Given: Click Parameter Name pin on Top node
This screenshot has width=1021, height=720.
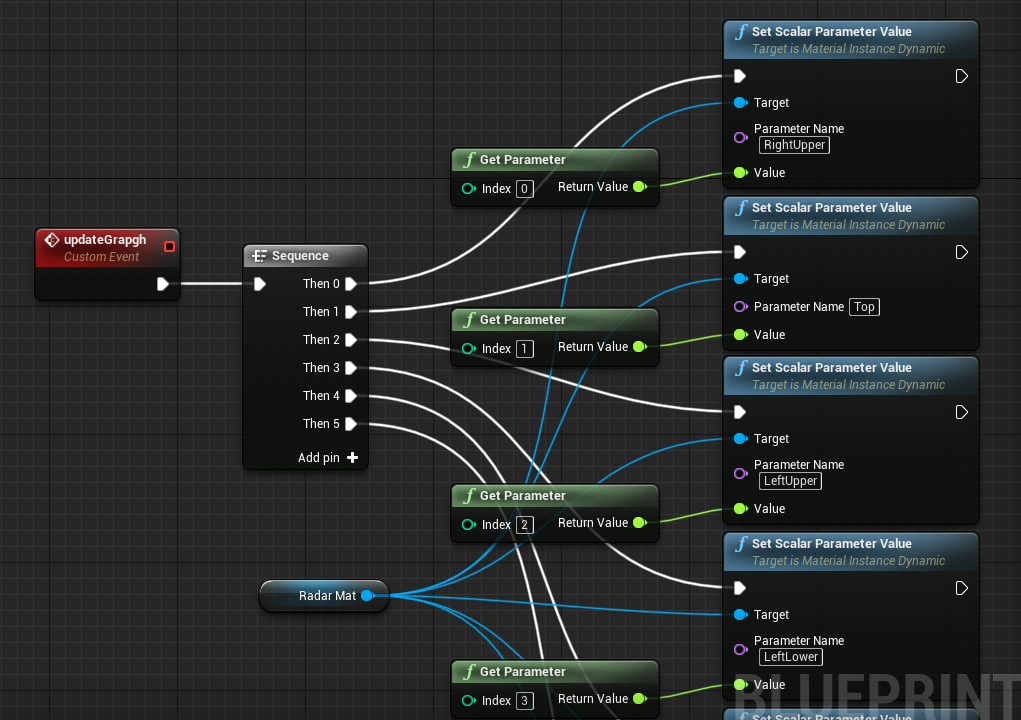Looking at the screenshot, I should pyautogui.click(x=740, y=307).
